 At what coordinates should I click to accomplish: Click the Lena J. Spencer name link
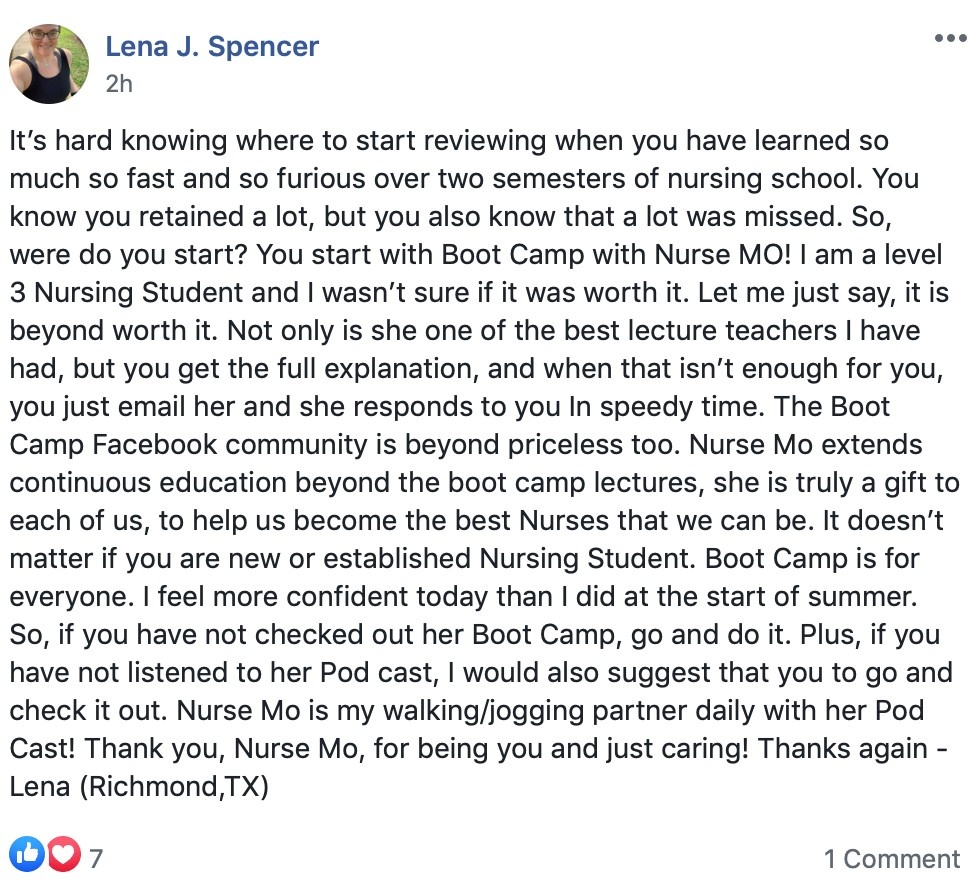click(212, 46)
